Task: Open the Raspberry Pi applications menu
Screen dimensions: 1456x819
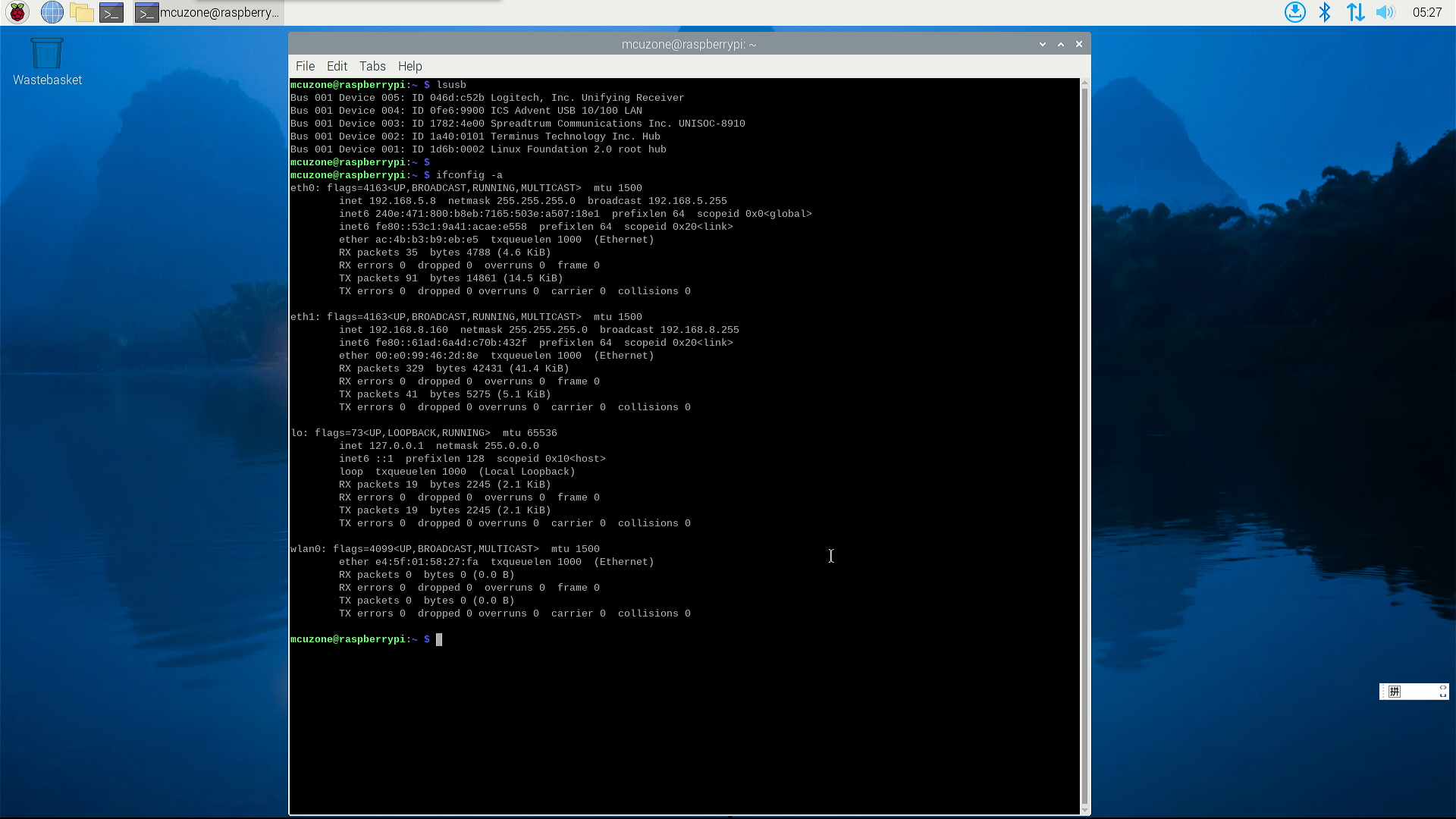Action: pos(17,12)
